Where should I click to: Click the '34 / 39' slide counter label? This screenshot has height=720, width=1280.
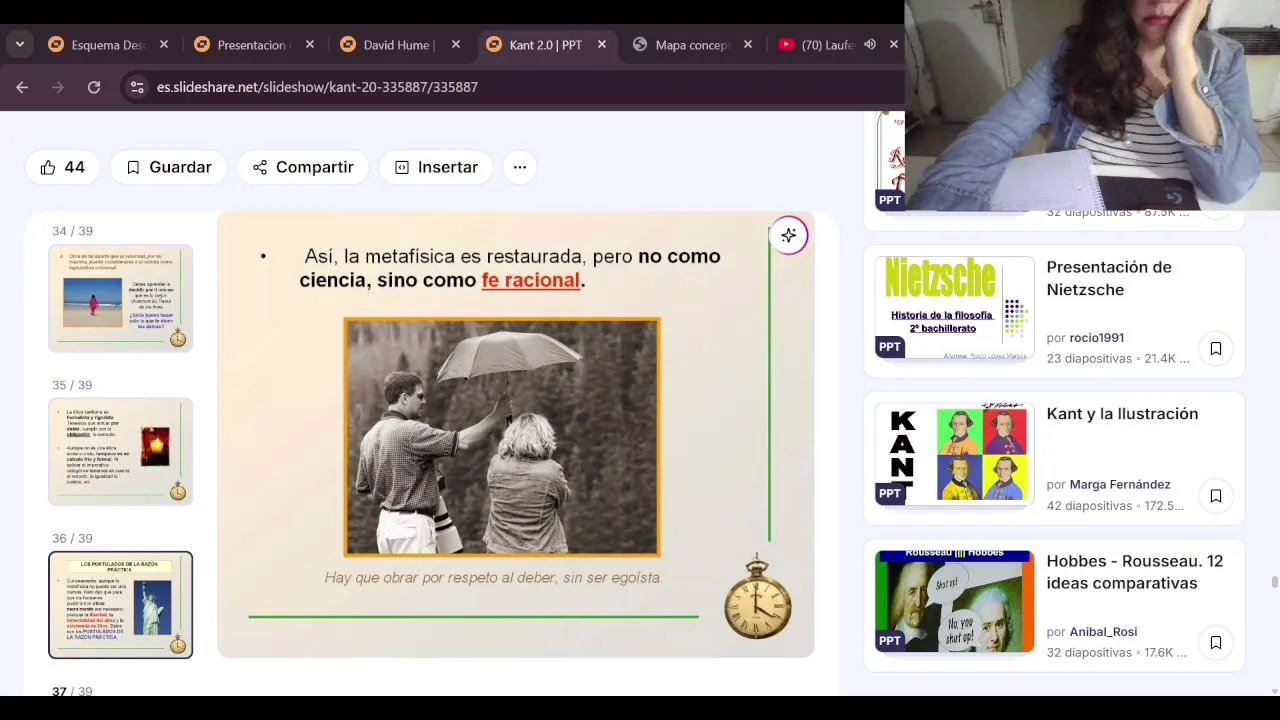click(72, 231)
